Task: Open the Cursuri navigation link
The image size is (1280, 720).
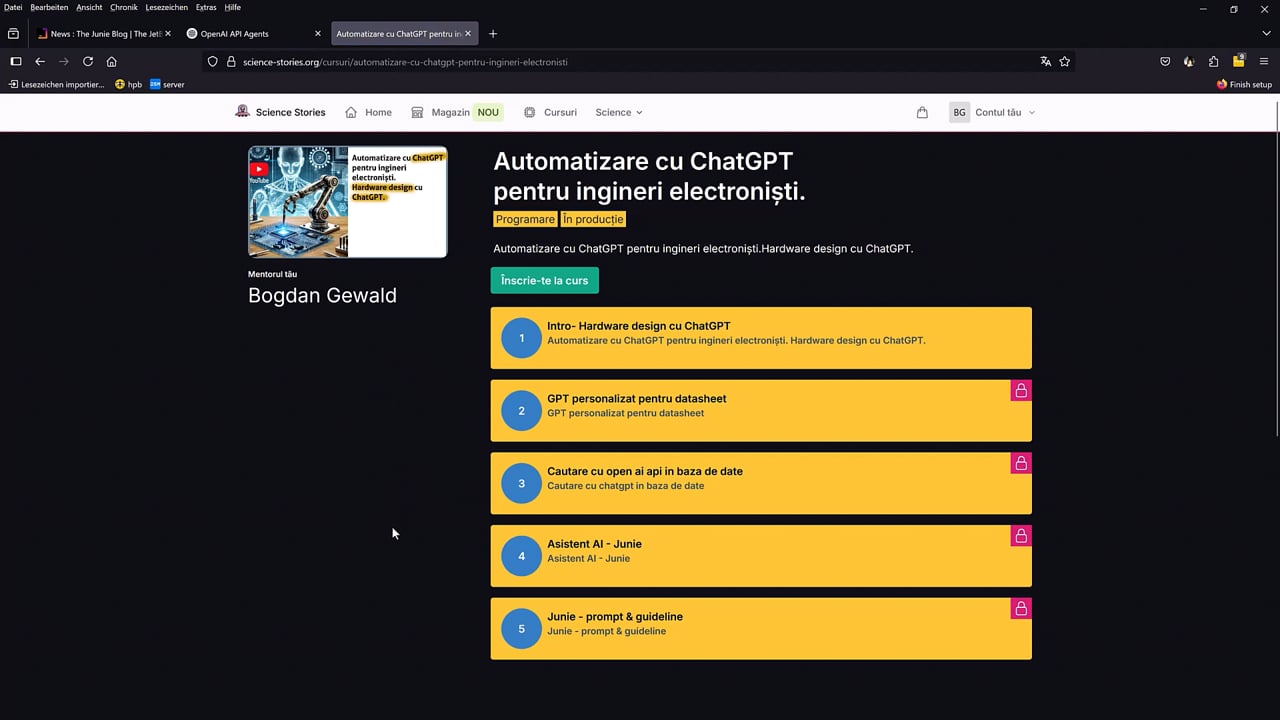Action: [x=550, y=112]
